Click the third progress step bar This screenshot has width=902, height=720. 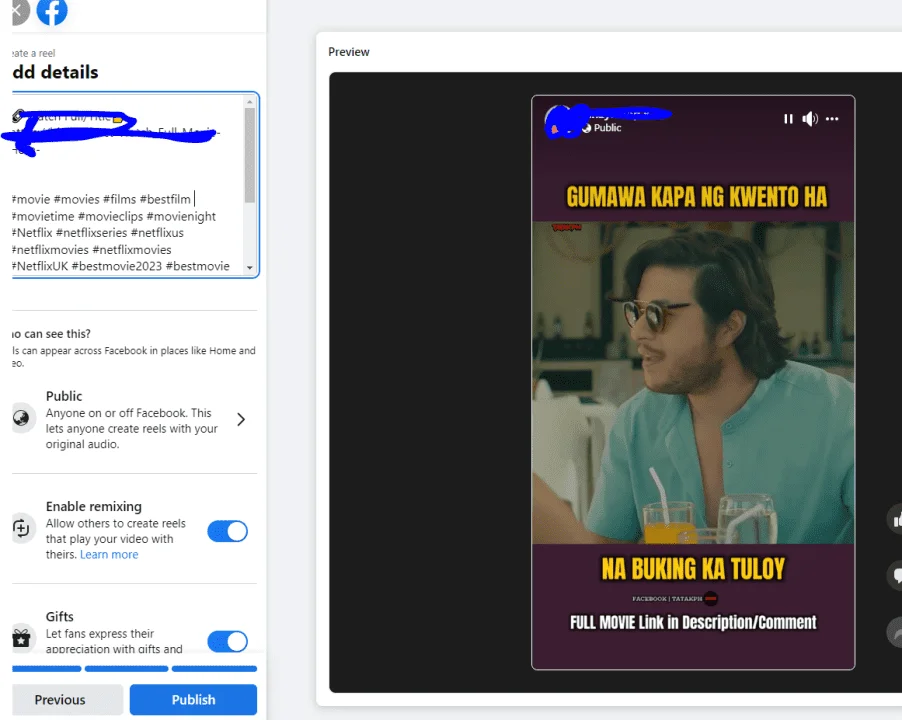[x=215, y=669]
